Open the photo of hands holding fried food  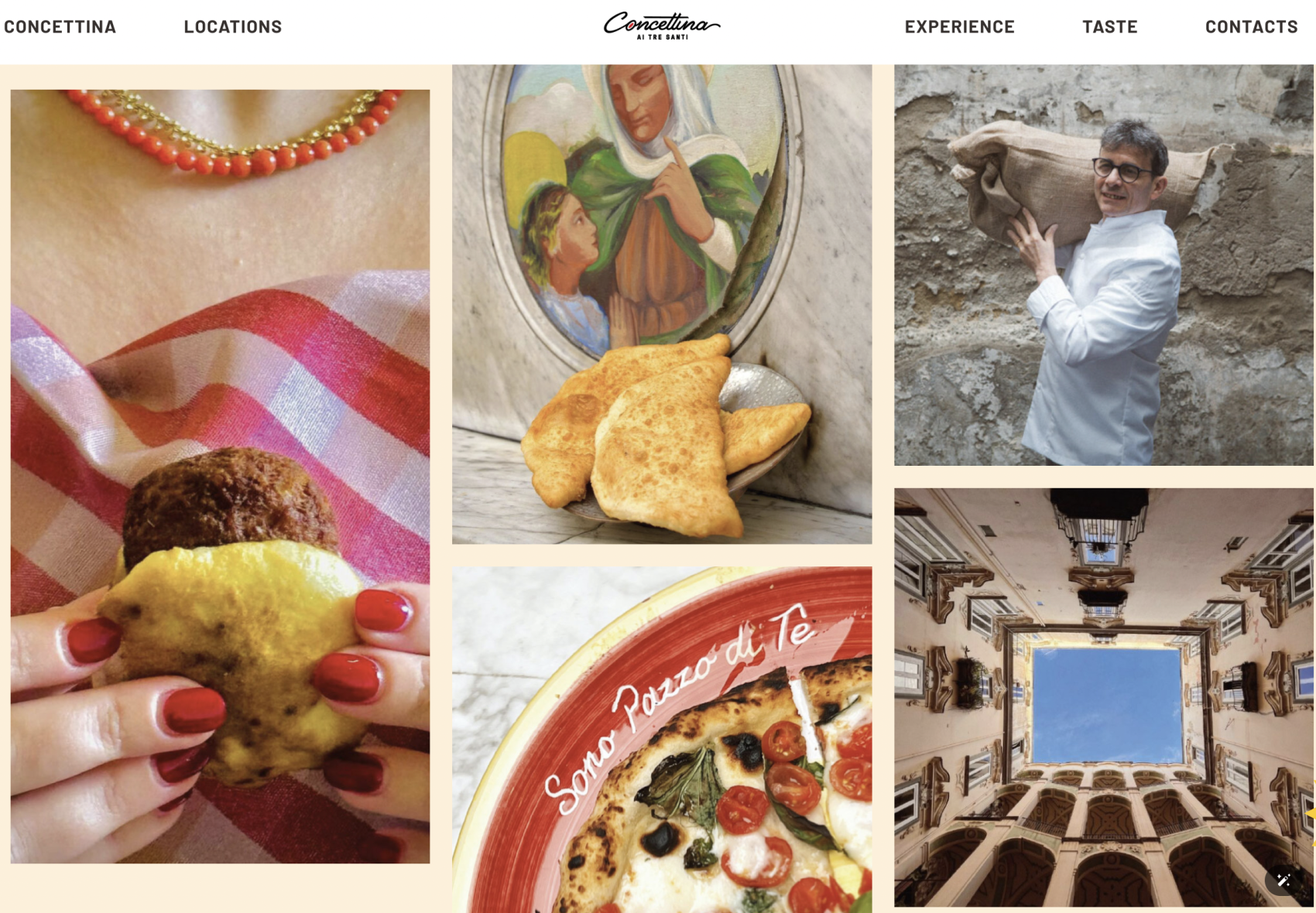[x=220, y=476]
